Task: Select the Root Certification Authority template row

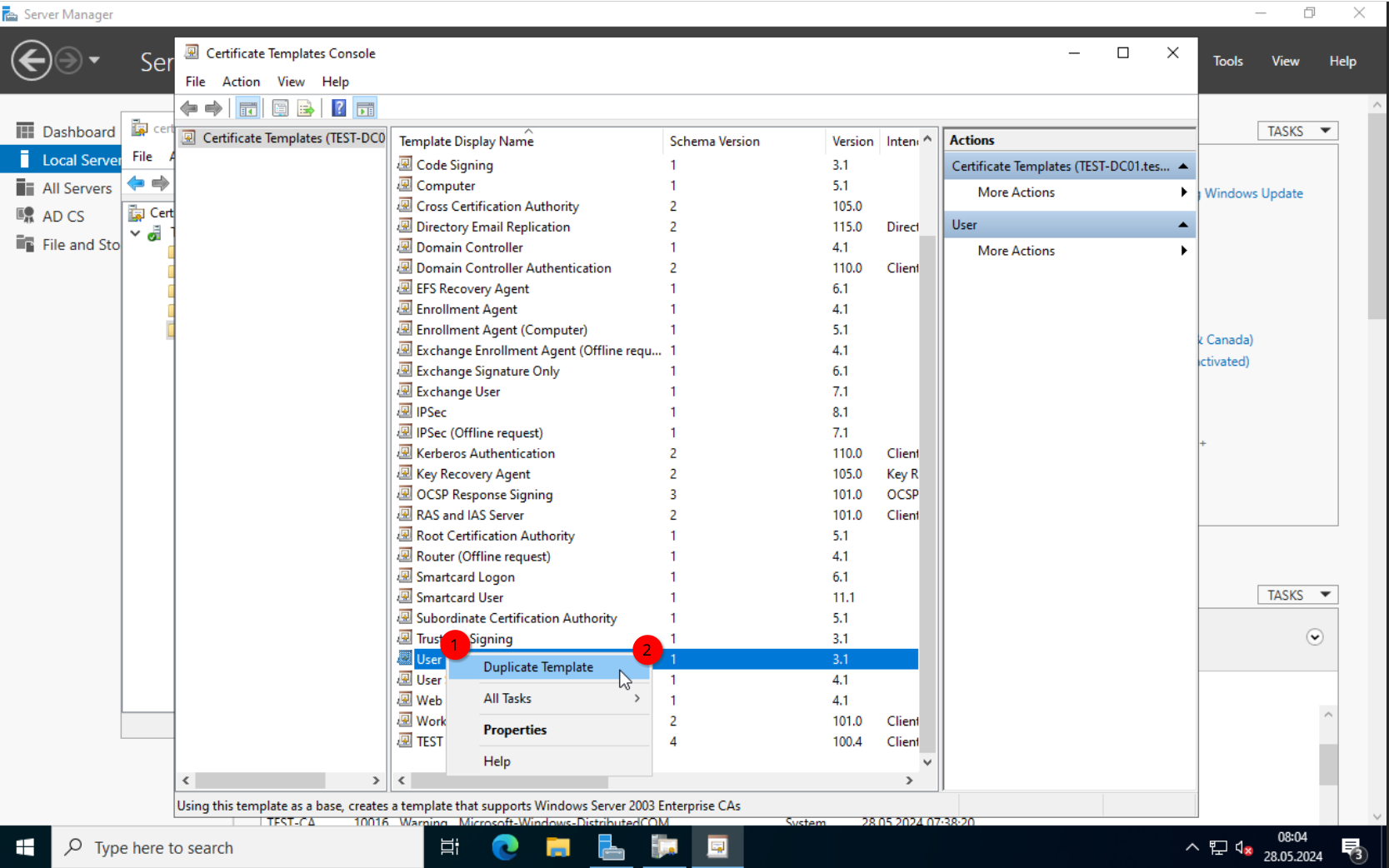Action: coord(657,536)
